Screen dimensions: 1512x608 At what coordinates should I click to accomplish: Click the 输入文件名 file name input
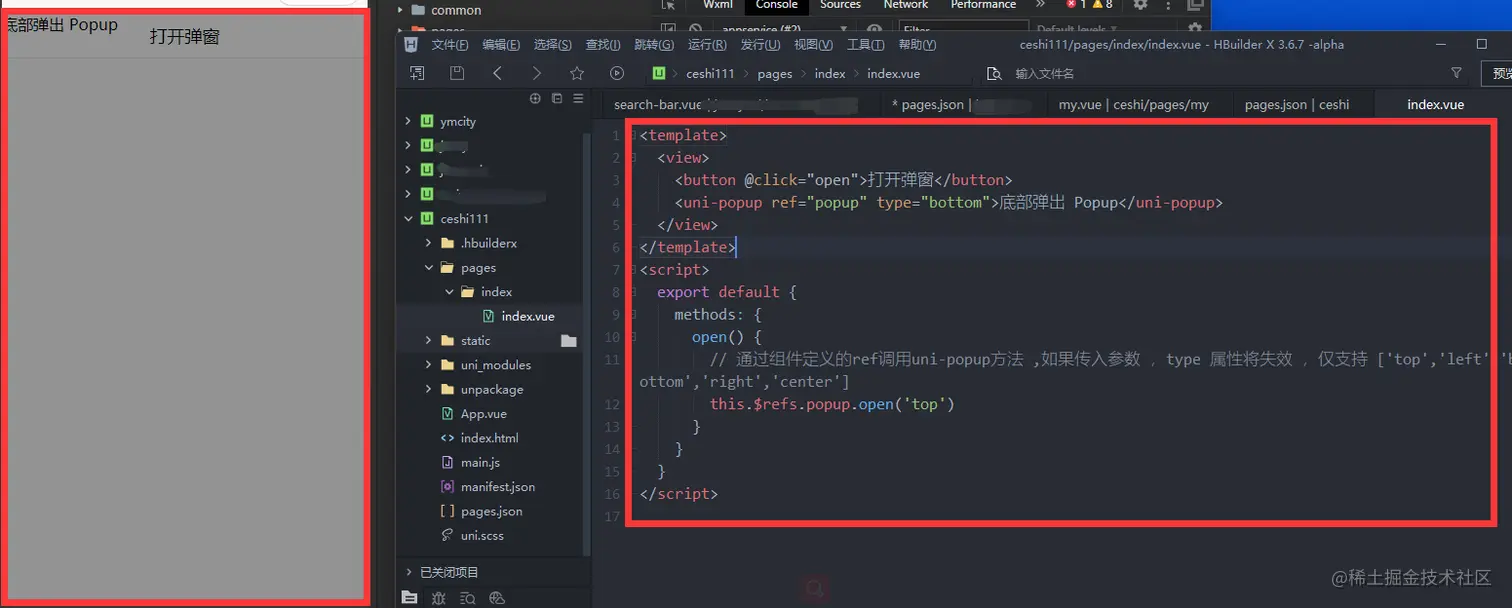[1045, 73]
